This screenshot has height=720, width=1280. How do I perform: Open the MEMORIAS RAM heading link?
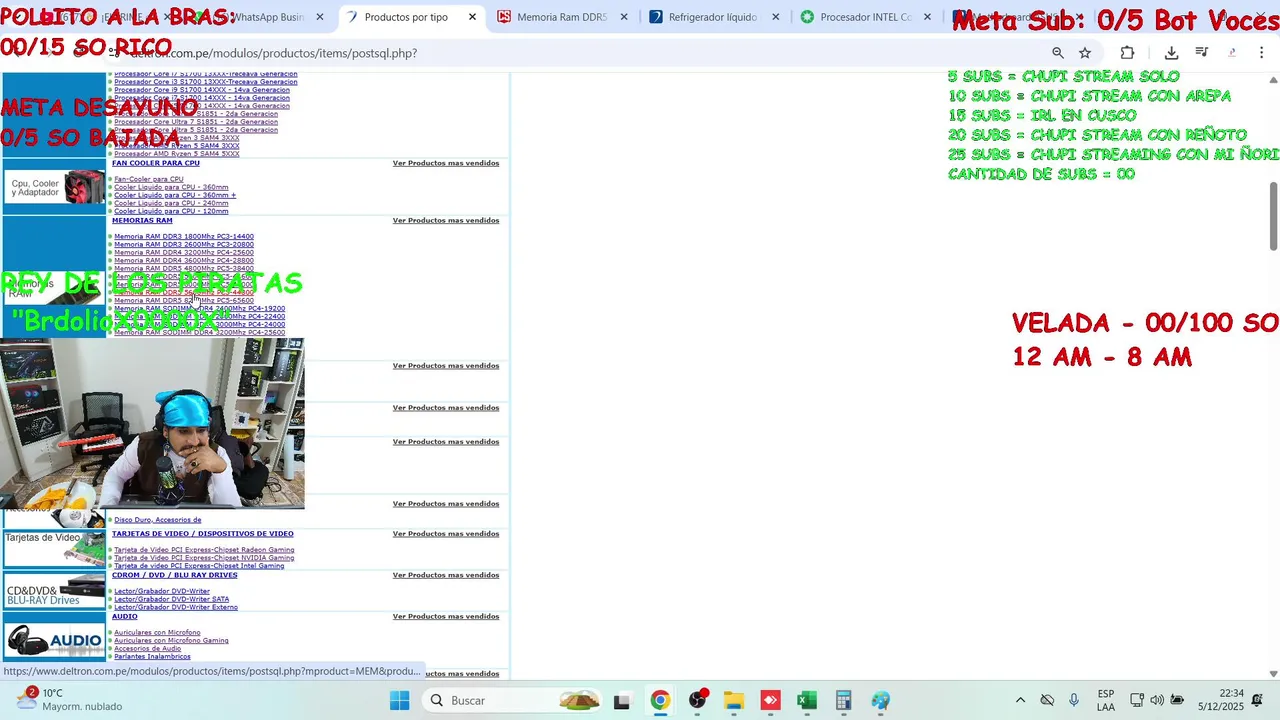tap(142, 220)
